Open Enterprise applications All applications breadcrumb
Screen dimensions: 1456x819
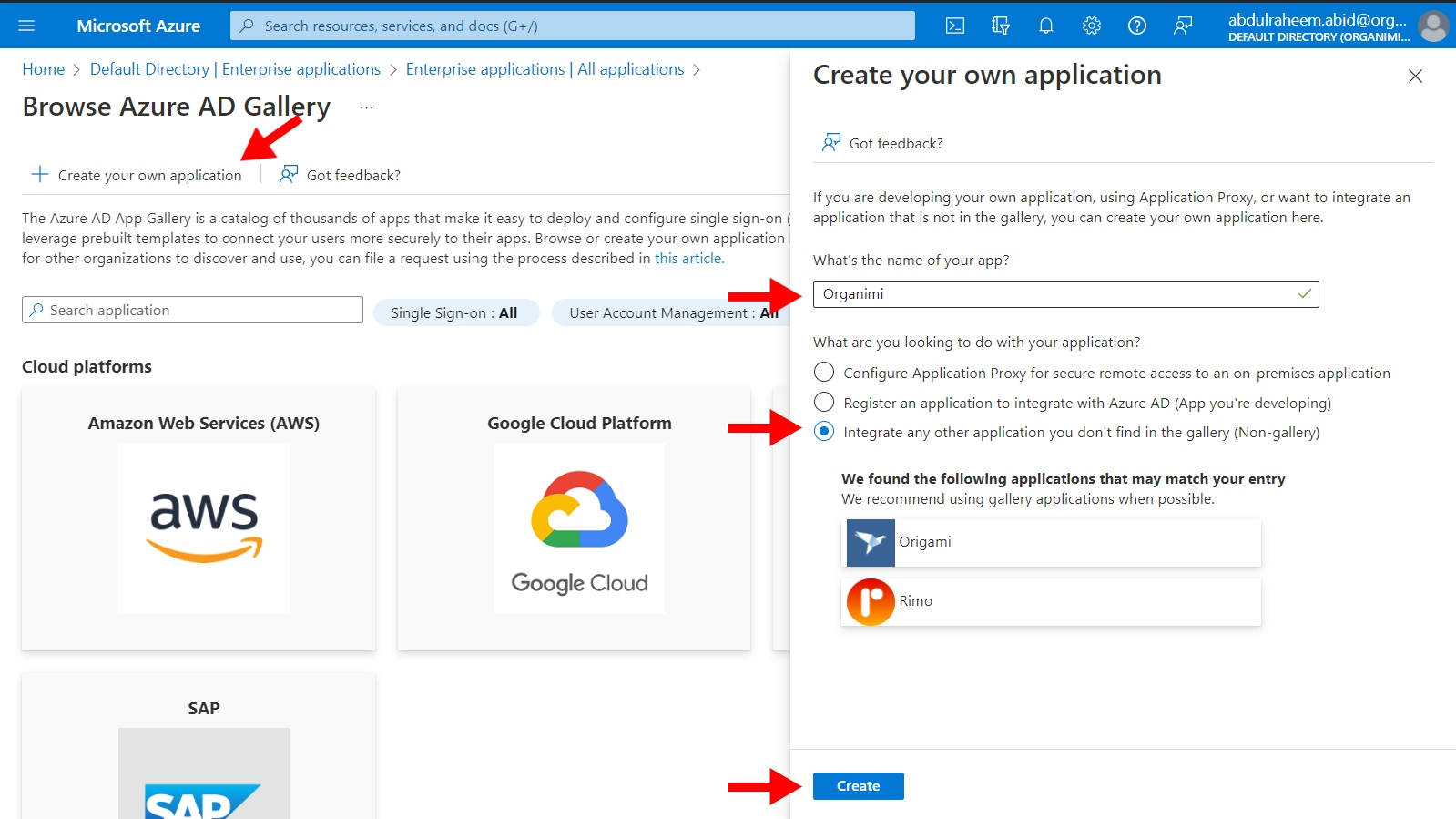click(545, 69)
